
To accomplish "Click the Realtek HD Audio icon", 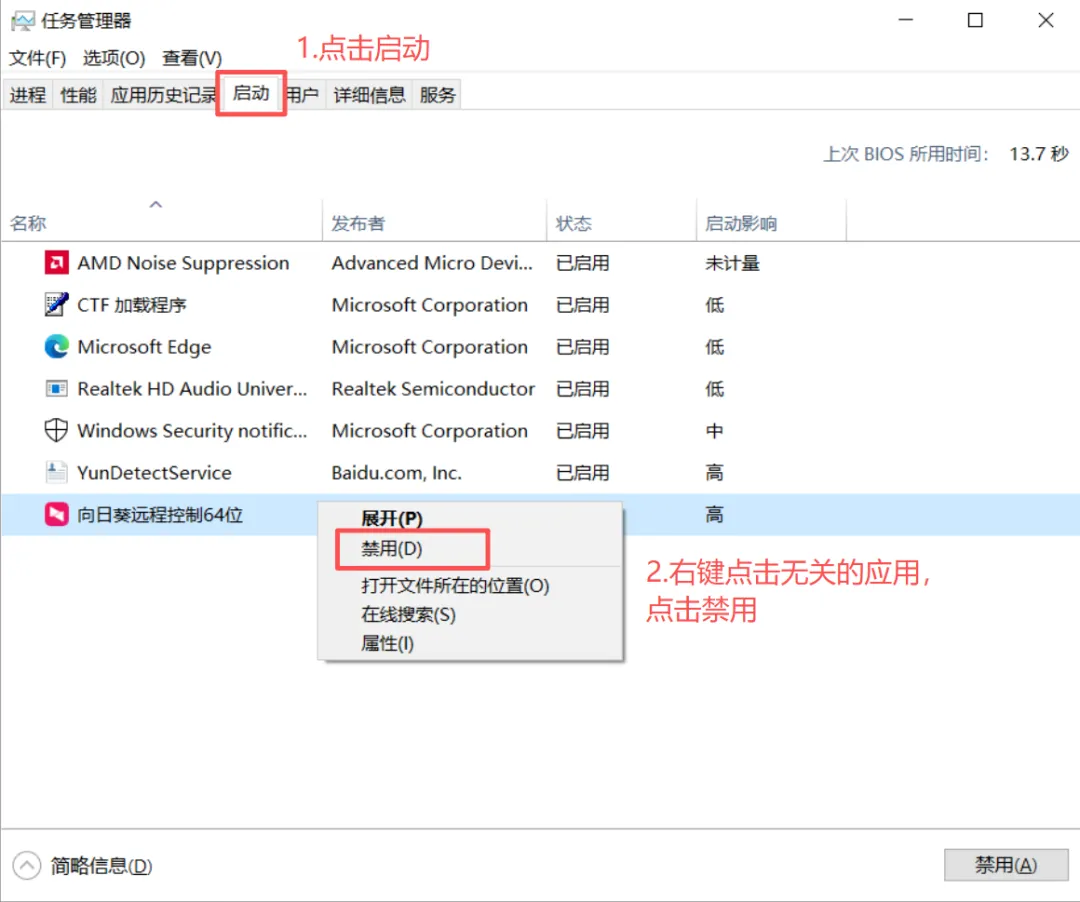I will pyautogui.click(x=56, y=389).
